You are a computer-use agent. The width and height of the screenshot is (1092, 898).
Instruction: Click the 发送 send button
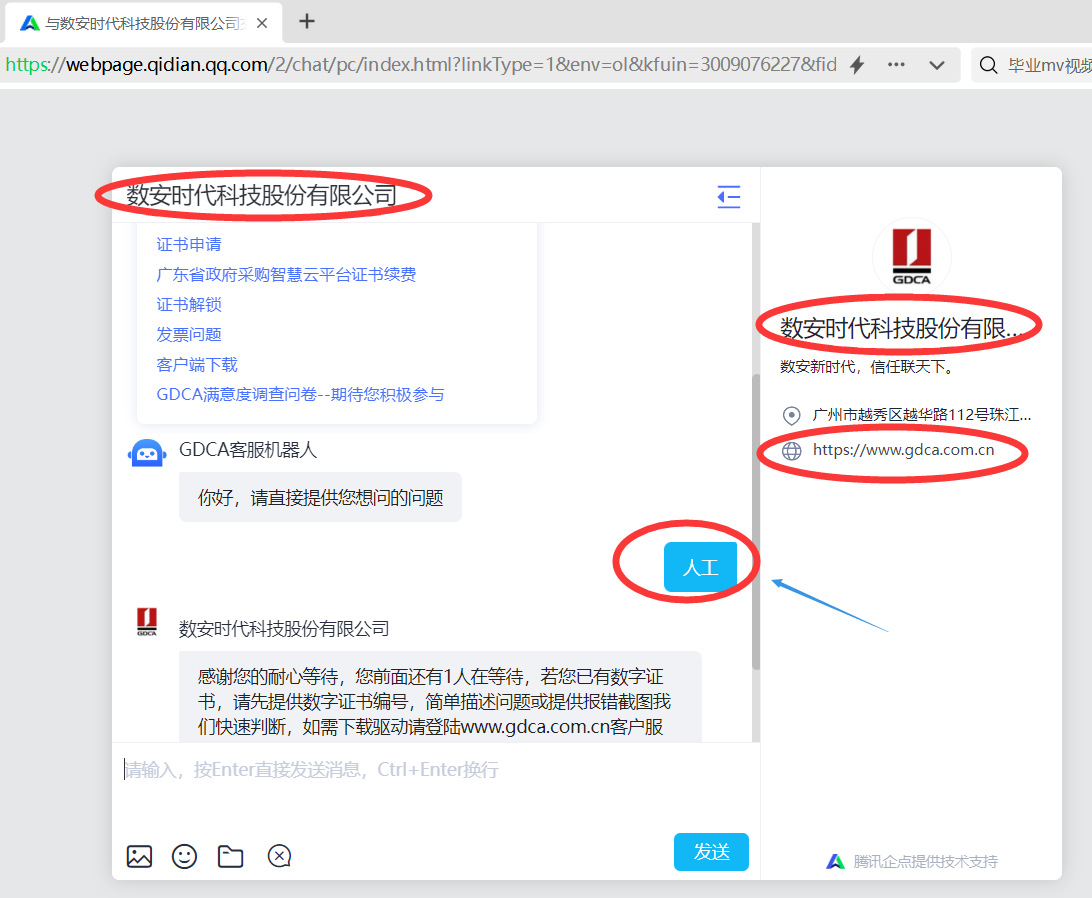[x=711, y=851]
